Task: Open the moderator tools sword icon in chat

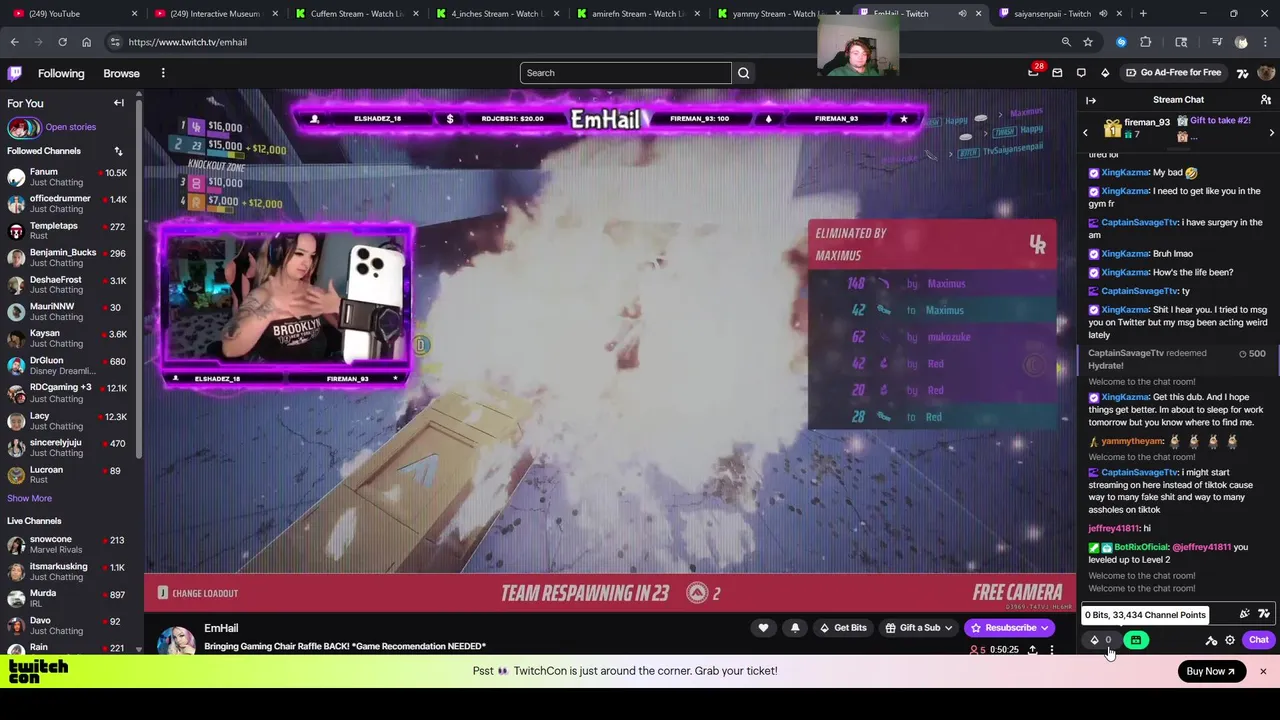Action: pos(1211,640)
